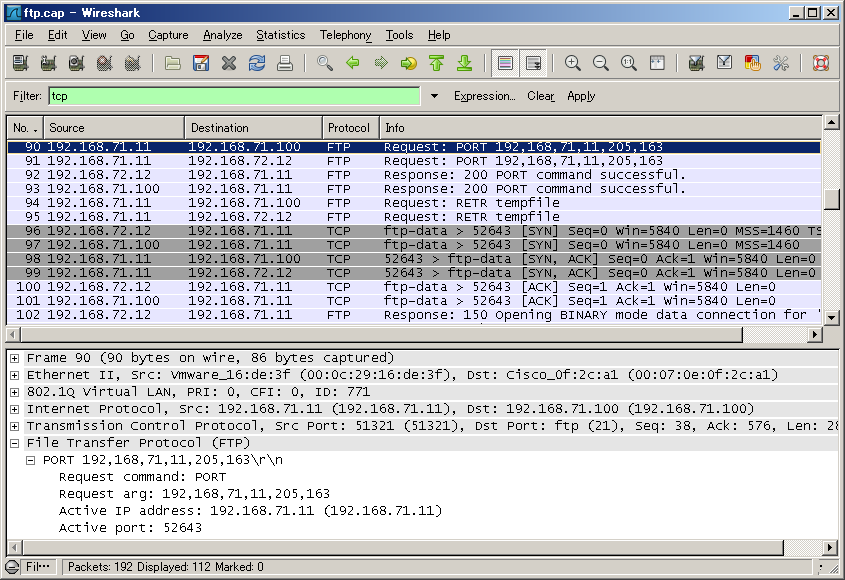Expand Transmission Control Protocol tree node
This screenshot has width=845, height=580.
point(15,426)
